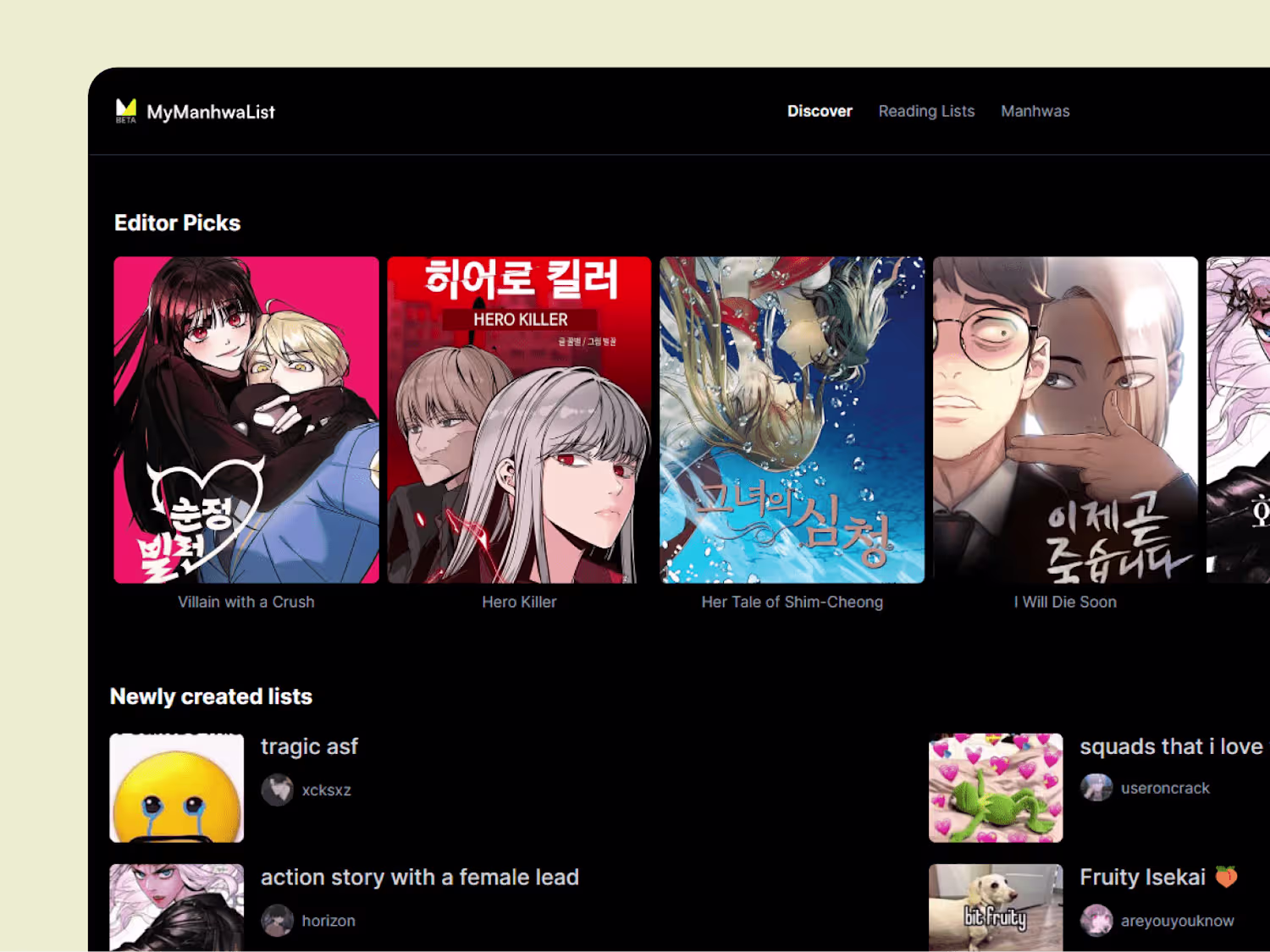Screen dimensions: 1270x952
Task: Open squads that i love list
Action: click(x=1171, y=746)
